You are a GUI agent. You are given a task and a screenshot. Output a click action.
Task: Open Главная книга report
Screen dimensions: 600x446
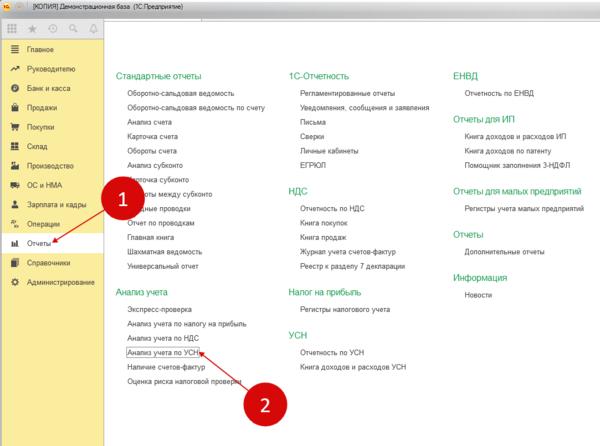(x=150, y=238)
